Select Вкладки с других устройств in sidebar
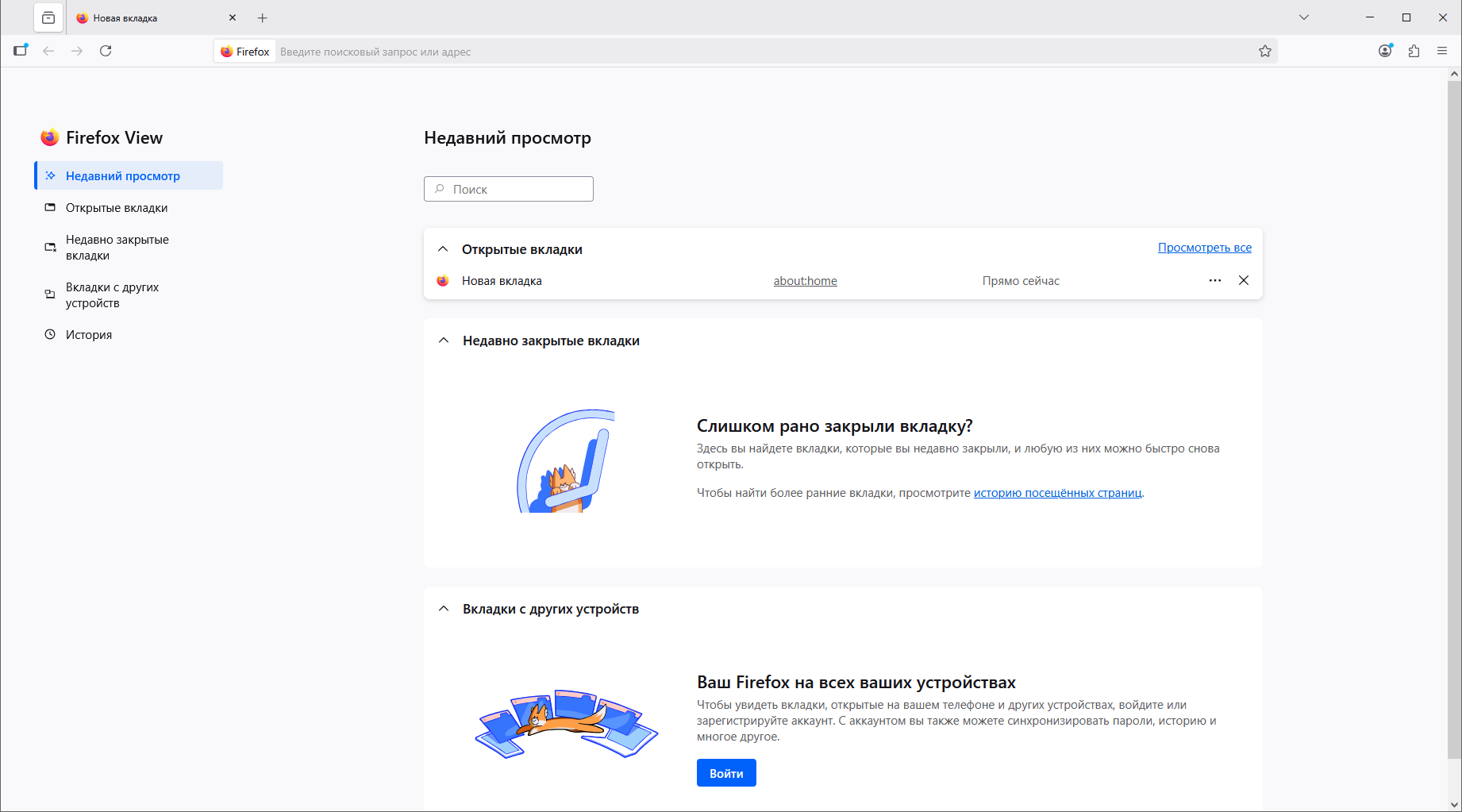 point(129,294)
